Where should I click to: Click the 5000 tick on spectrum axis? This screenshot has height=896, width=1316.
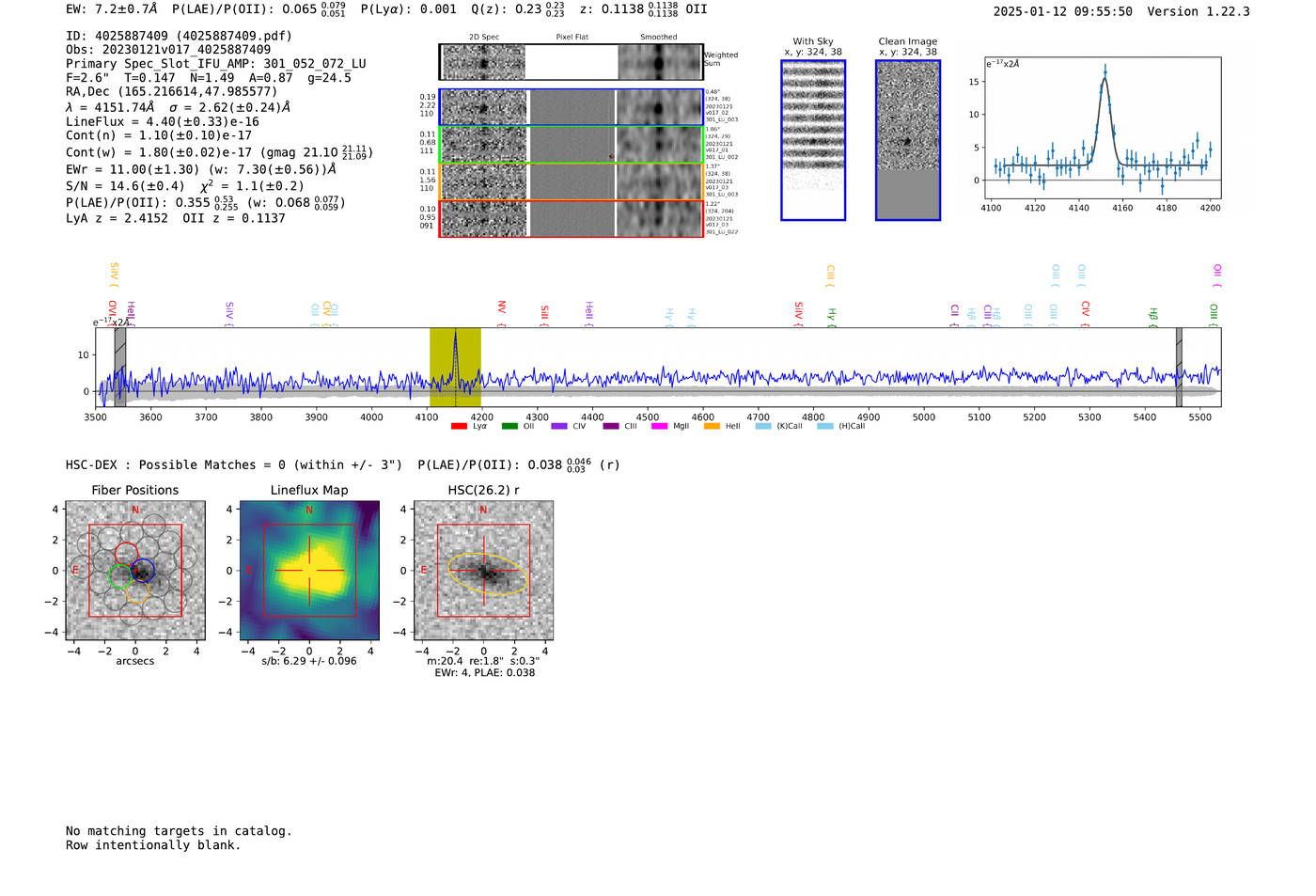(924, 417)
